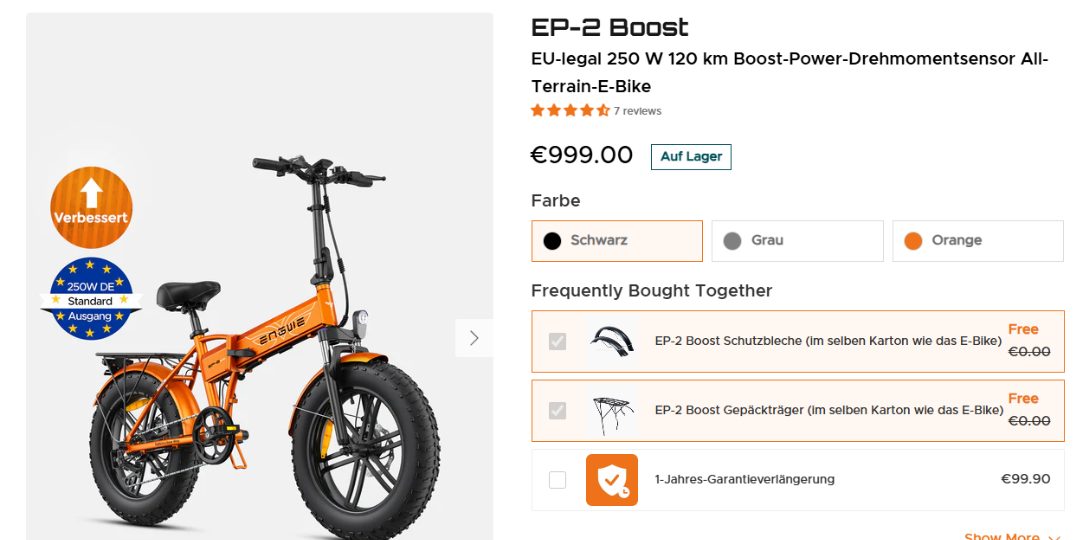Expand Show More bundled items
Image resolution: width=1080 pixels, height=540 pixels.
point(1010,537)
